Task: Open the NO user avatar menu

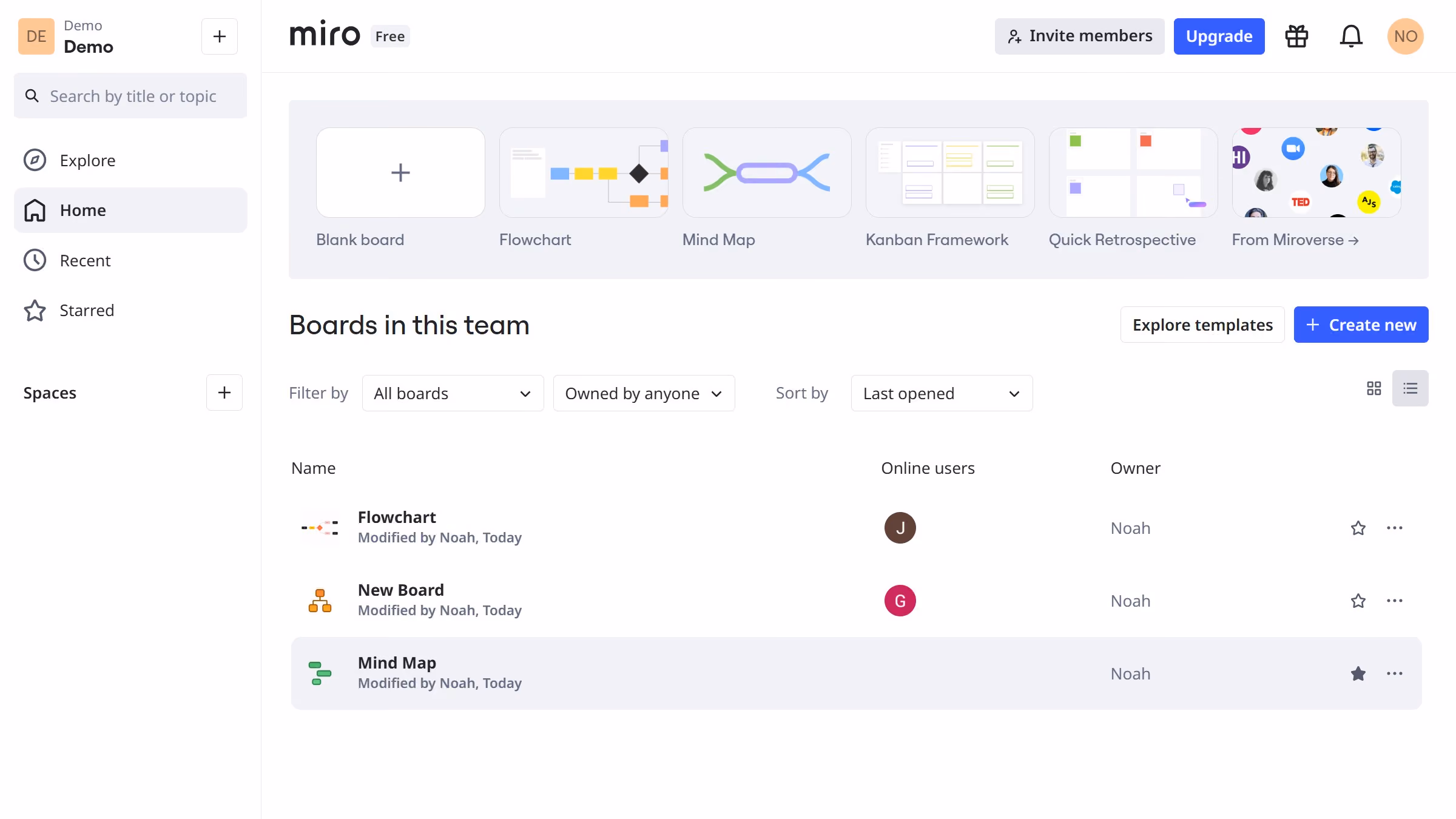Action: click(1405, 36)
